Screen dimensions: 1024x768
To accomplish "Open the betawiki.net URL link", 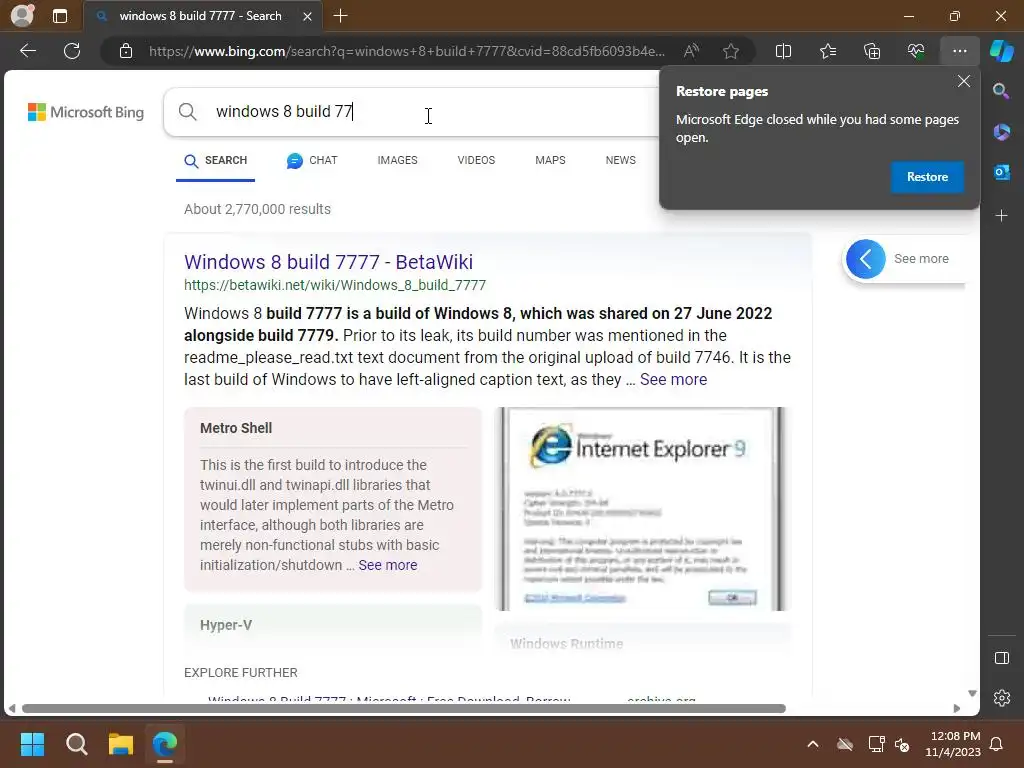I will tap(334, 285).
